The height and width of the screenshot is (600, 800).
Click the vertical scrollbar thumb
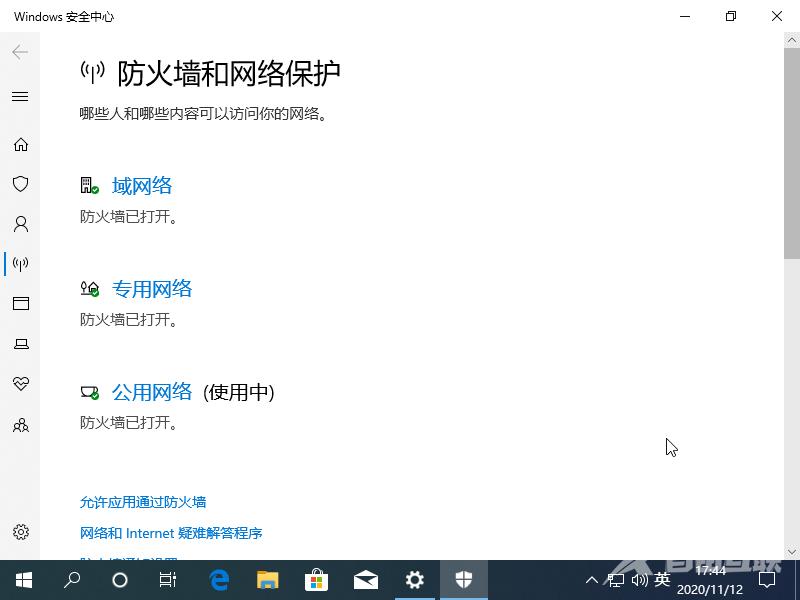[x=792, y=153]
